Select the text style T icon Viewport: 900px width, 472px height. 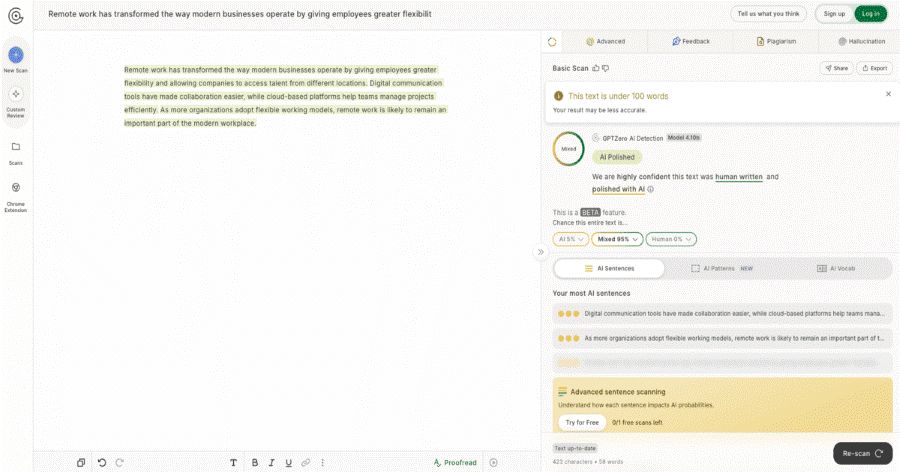pyautogui.click(x=233, y=462)
